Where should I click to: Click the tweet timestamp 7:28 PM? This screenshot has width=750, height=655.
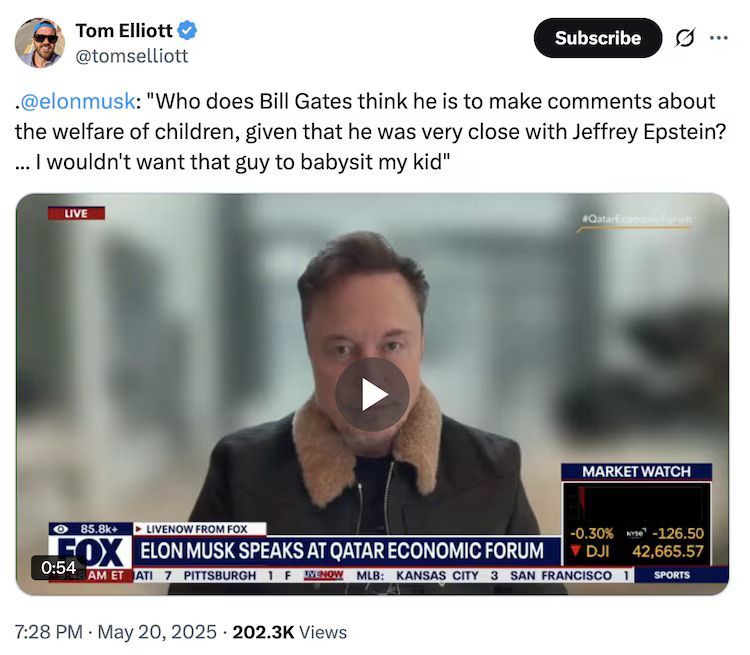(x=49, y=632)
